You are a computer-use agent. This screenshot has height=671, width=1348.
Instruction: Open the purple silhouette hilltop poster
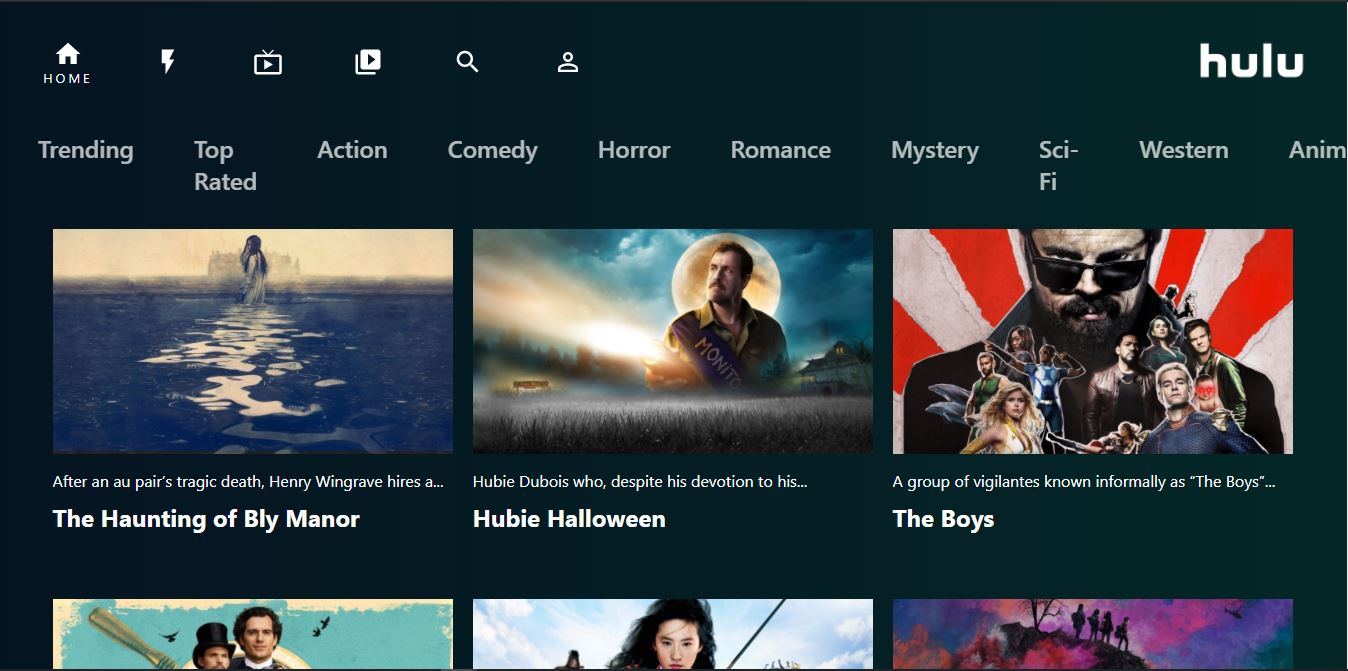tap(1093, 634)
